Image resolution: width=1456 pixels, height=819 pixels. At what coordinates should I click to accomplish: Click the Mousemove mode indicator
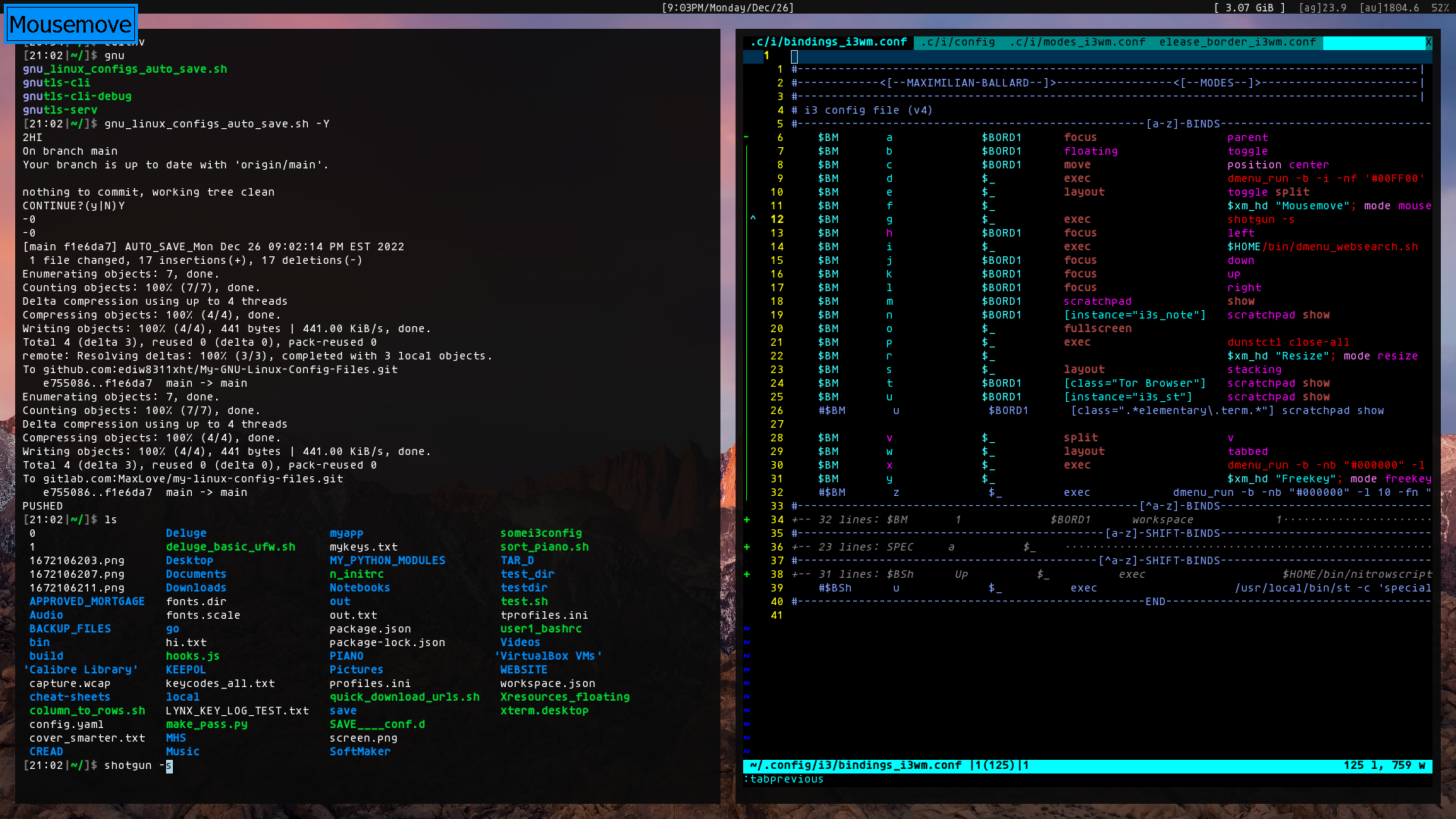71,24
